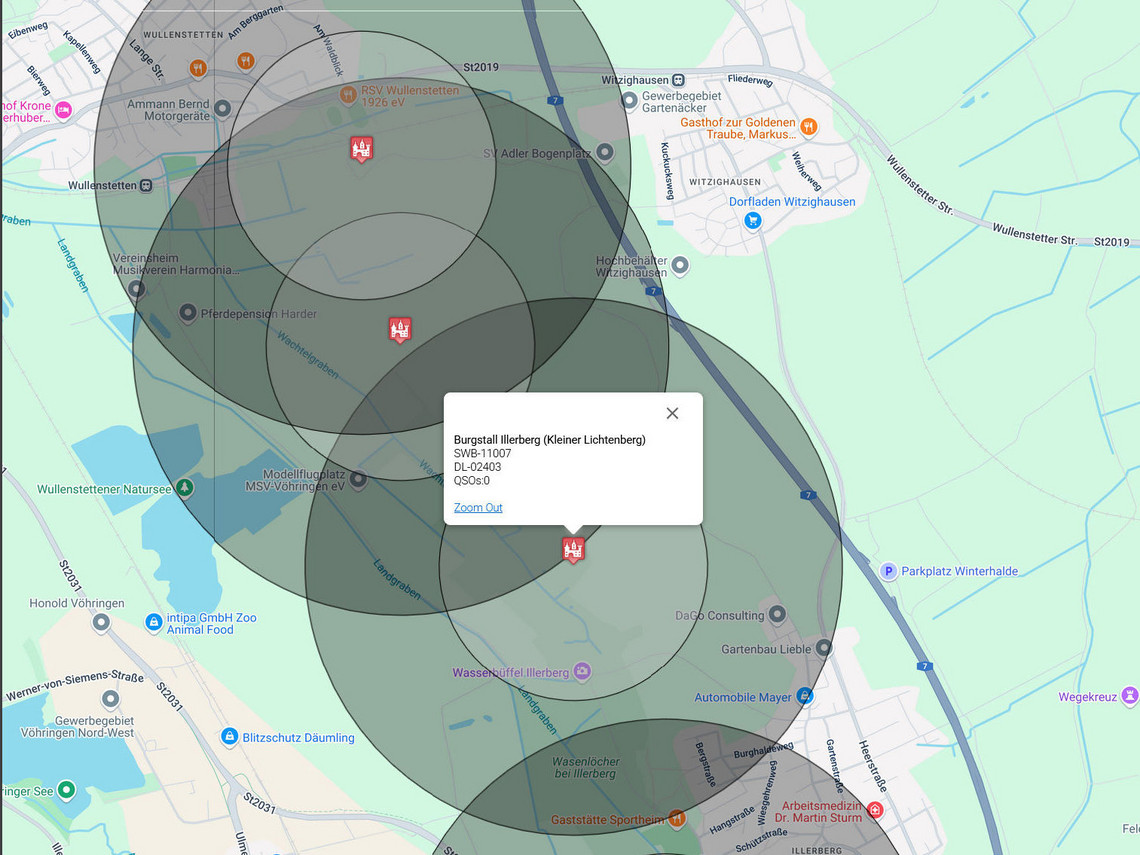Click the Wullenstettener Natursee label

[105, 489]
